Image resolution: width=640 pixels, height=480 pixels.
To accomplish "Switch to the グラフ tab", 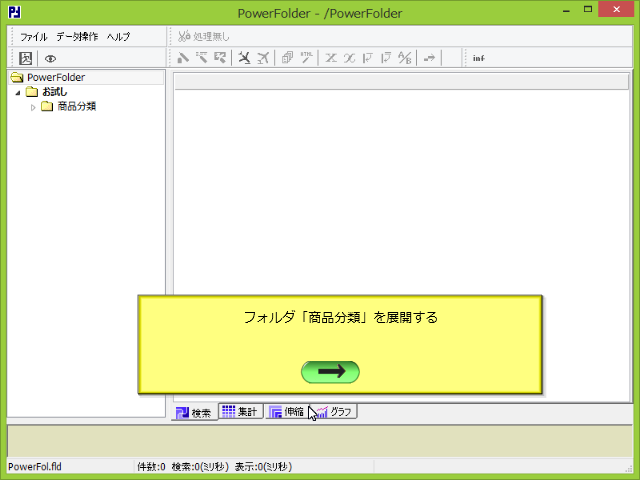I will [334, 411].
